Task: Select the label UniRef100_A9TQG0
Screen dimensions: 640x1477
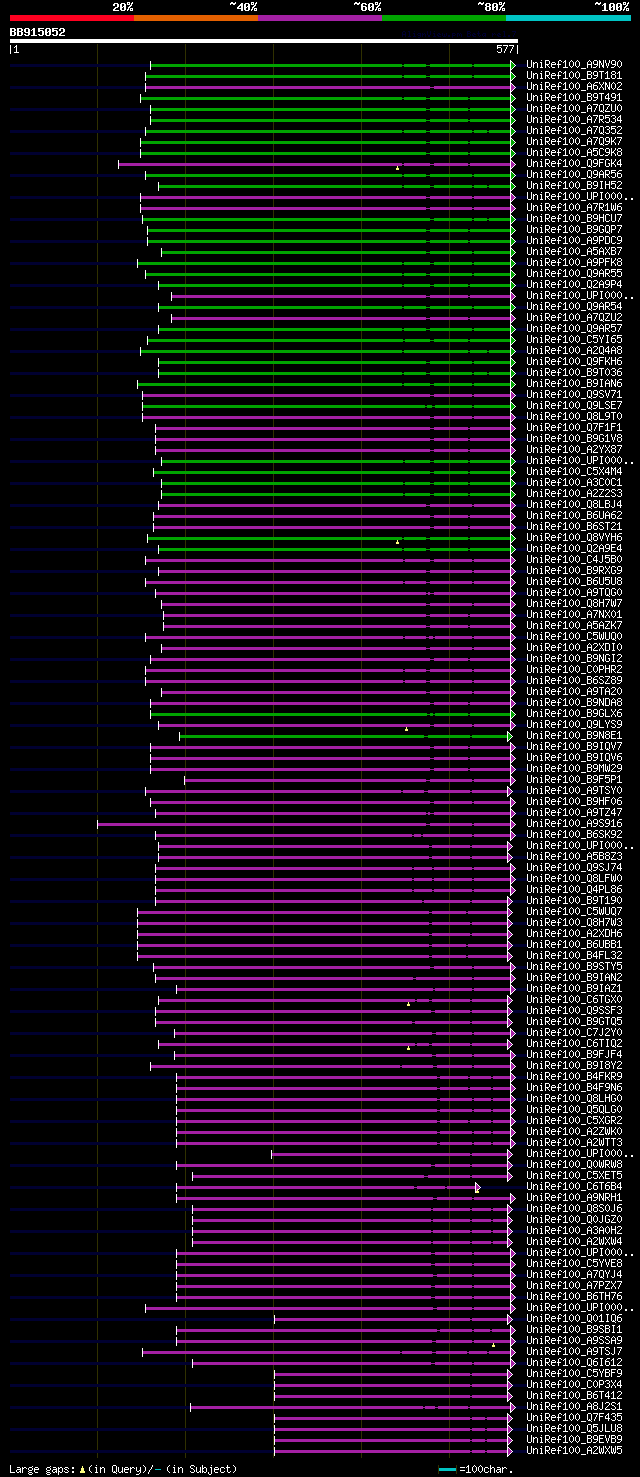Action: pos(574,593)
